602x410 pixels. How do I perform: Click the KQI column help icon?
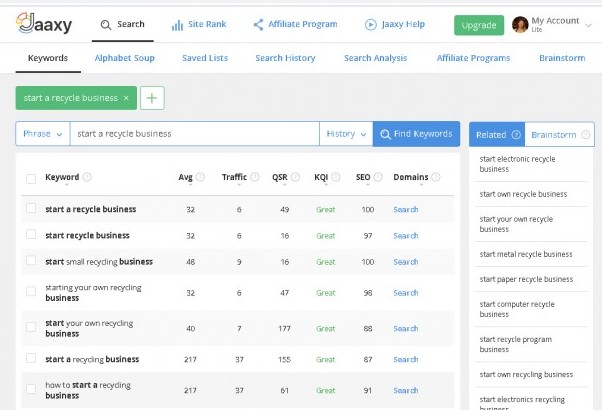(x=336, y=177)
